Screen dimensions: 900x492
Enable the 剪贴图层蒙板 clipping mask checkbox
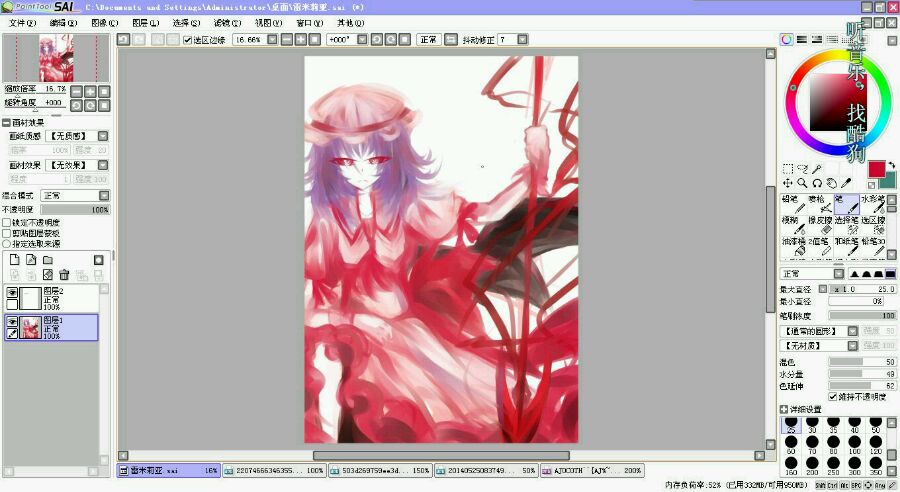(x=7, y=233)
